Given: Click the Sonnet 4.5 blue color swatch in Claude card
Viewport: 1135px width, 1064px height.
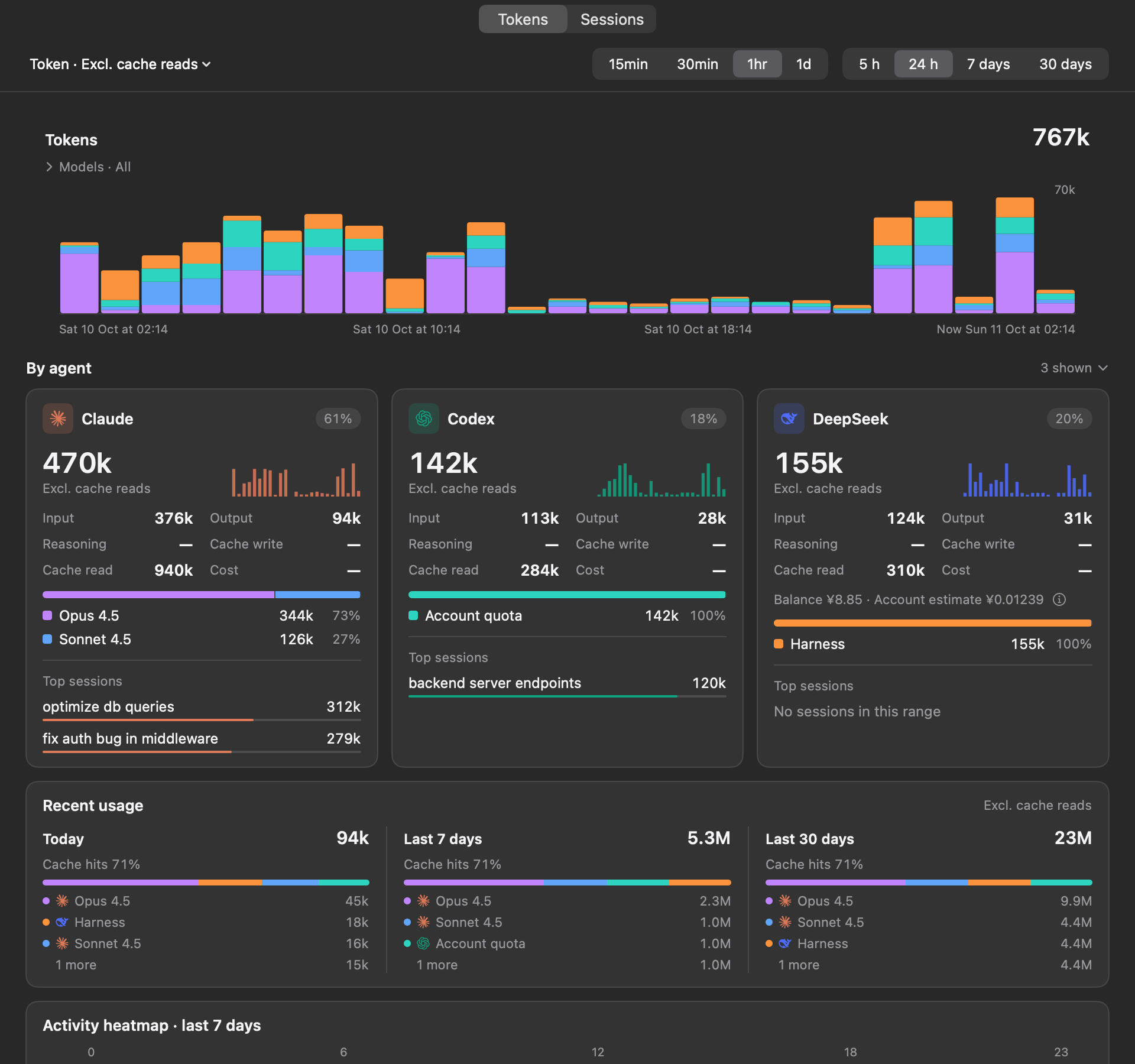Looking at the screenshot, I should 47,639.
